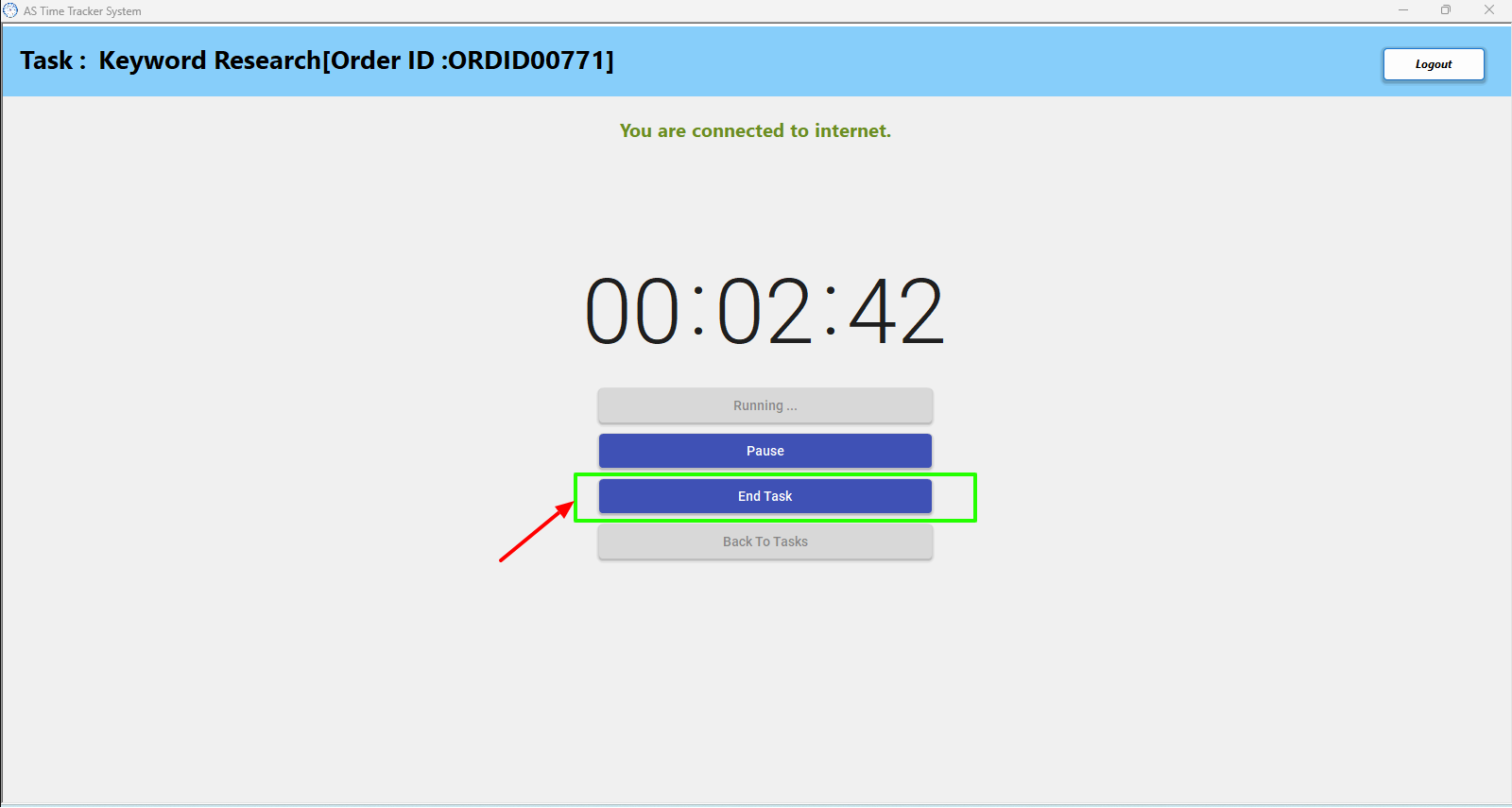Select the hours digits of the timer
This screenshot has width=1512, height=808.
click(632, 311)
